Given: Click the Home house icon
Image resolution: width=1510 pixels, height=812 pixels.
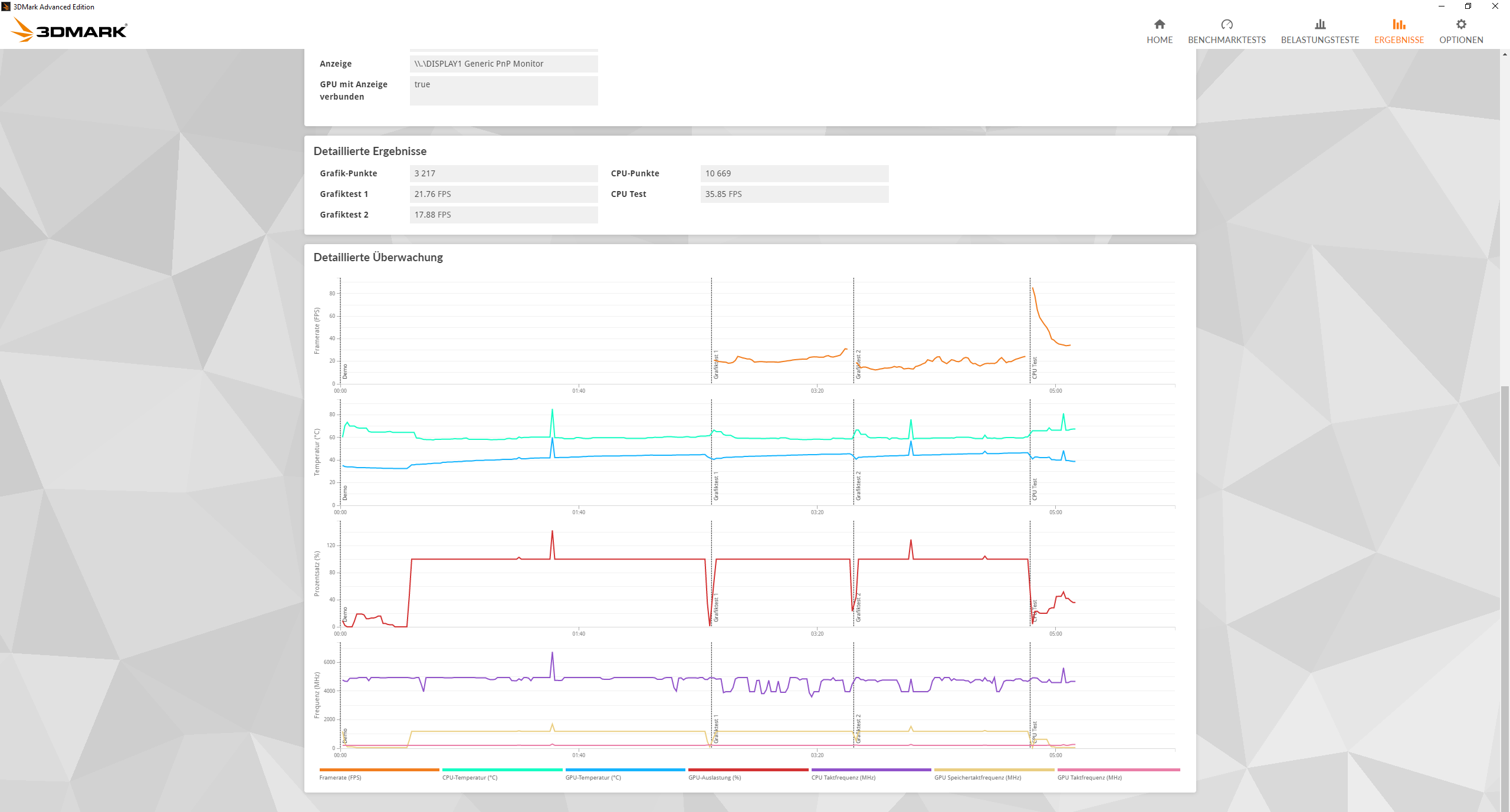Looking at the screenshot, I should click(x=1159, y=24).
